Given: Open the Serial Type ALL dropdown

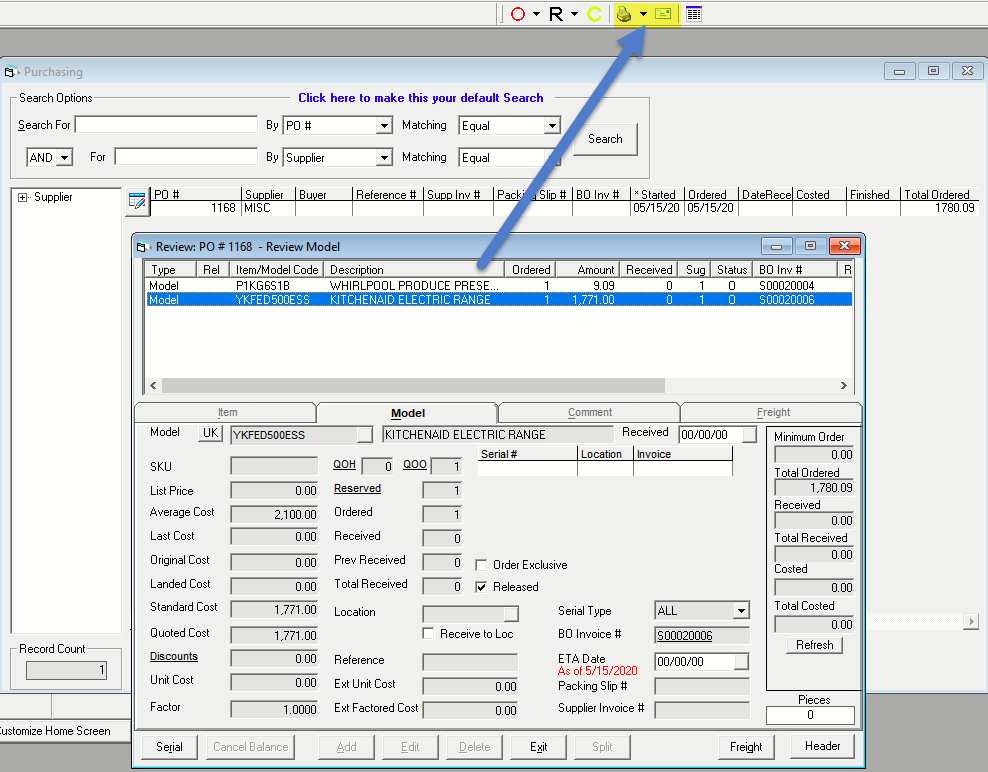Looking at the screenshot, I should click(x=741, y=611).
